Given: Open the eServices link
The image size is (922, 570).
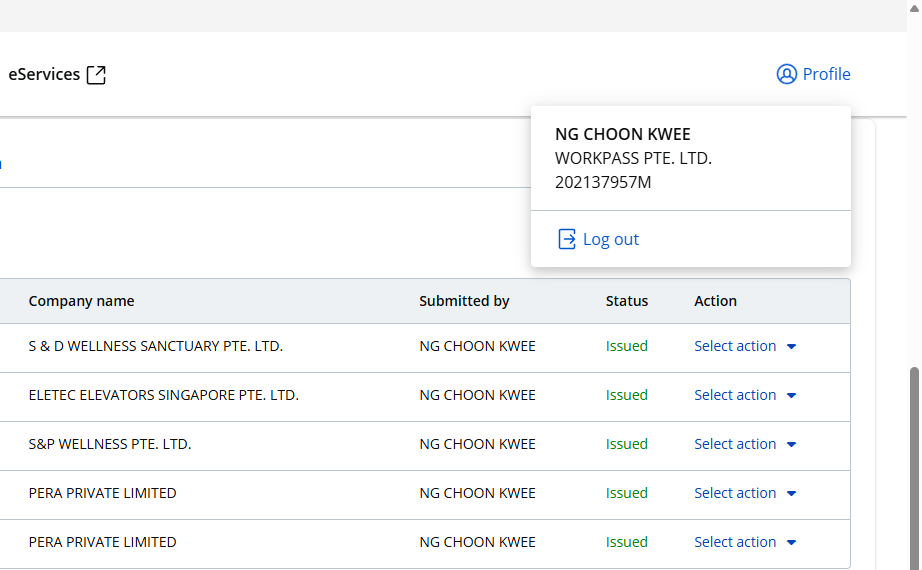Looking at the screenshot, I should [x=45, y=74].
